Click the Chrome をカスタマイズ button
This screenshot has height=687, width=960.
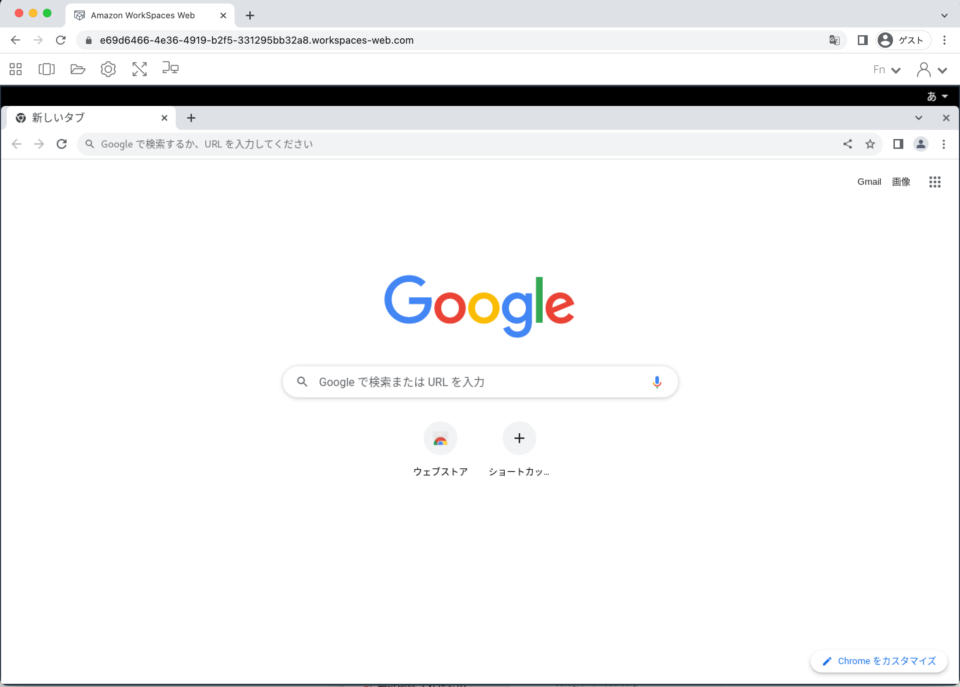[x=879, y=661]
